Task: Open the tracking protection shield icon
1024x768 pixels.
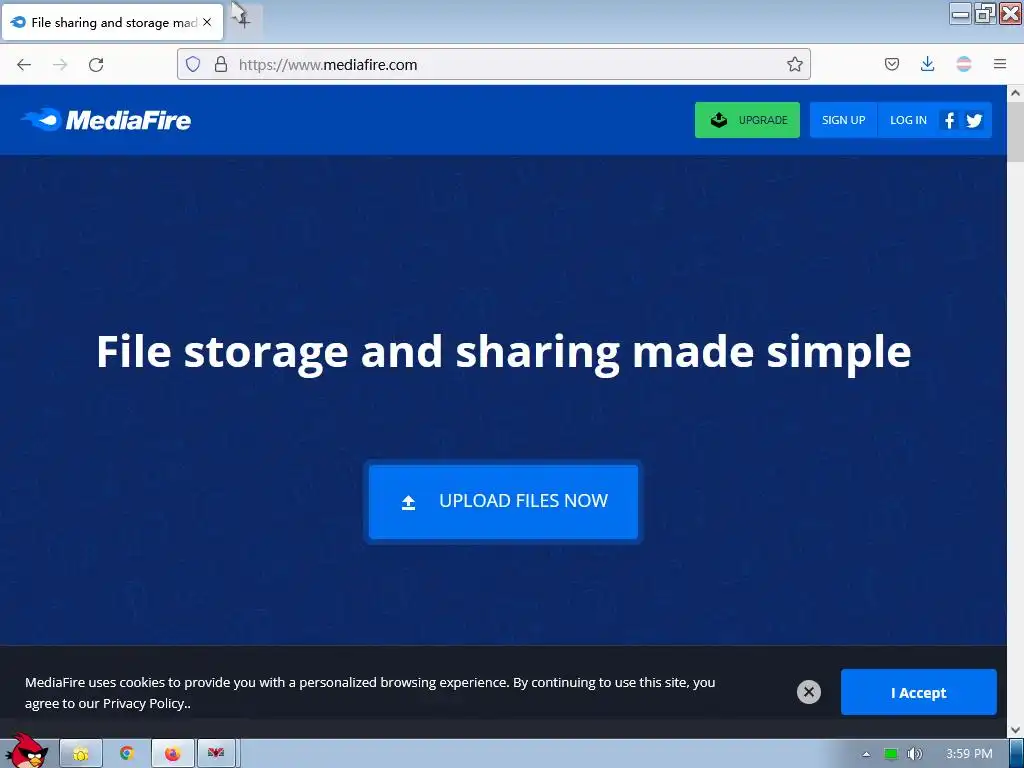Action: pyautogui.click(x=193, y=64)
